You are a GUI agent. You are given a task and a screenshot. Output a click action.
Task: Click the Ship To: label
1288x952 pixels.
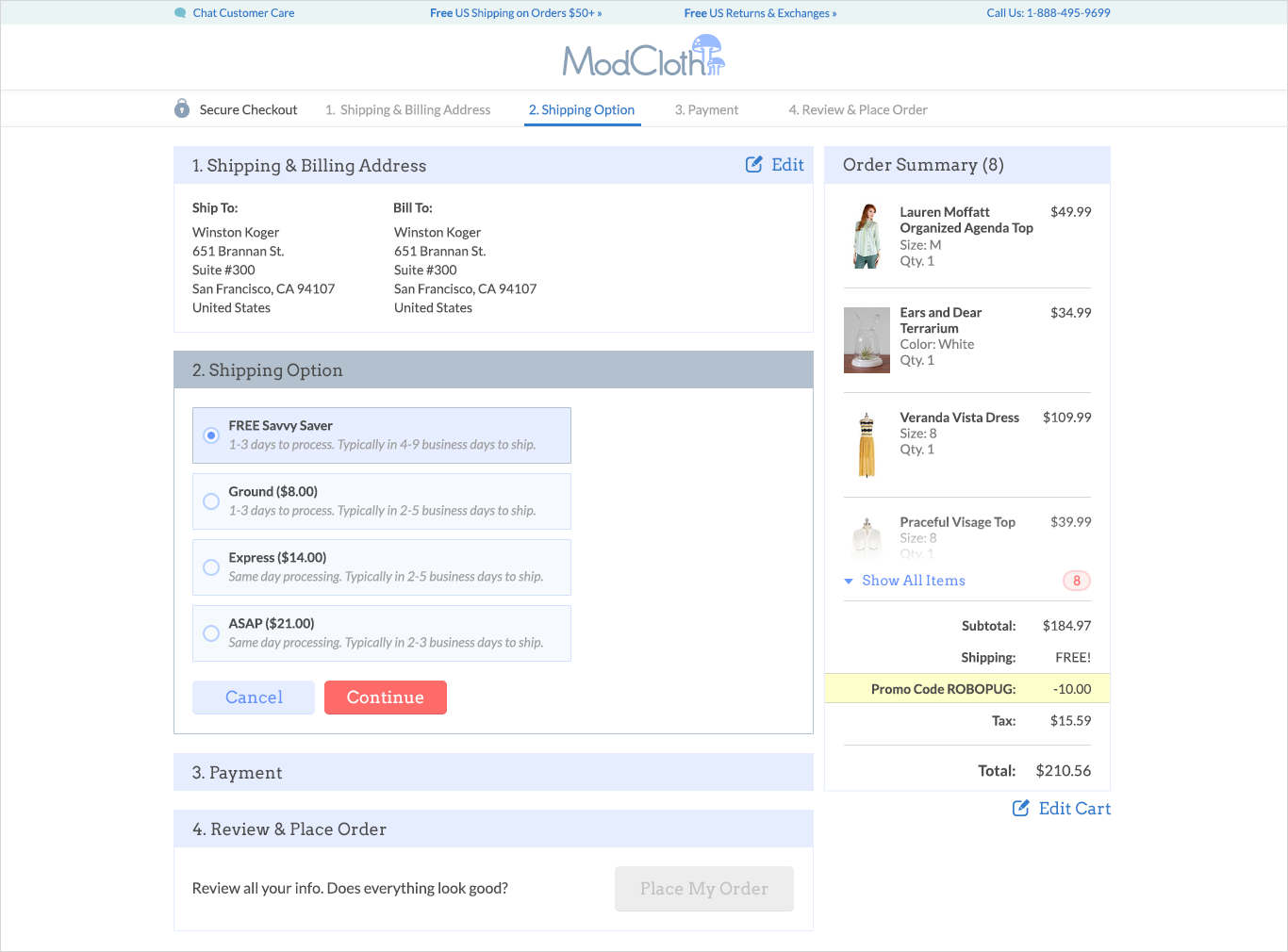(215, 208)
